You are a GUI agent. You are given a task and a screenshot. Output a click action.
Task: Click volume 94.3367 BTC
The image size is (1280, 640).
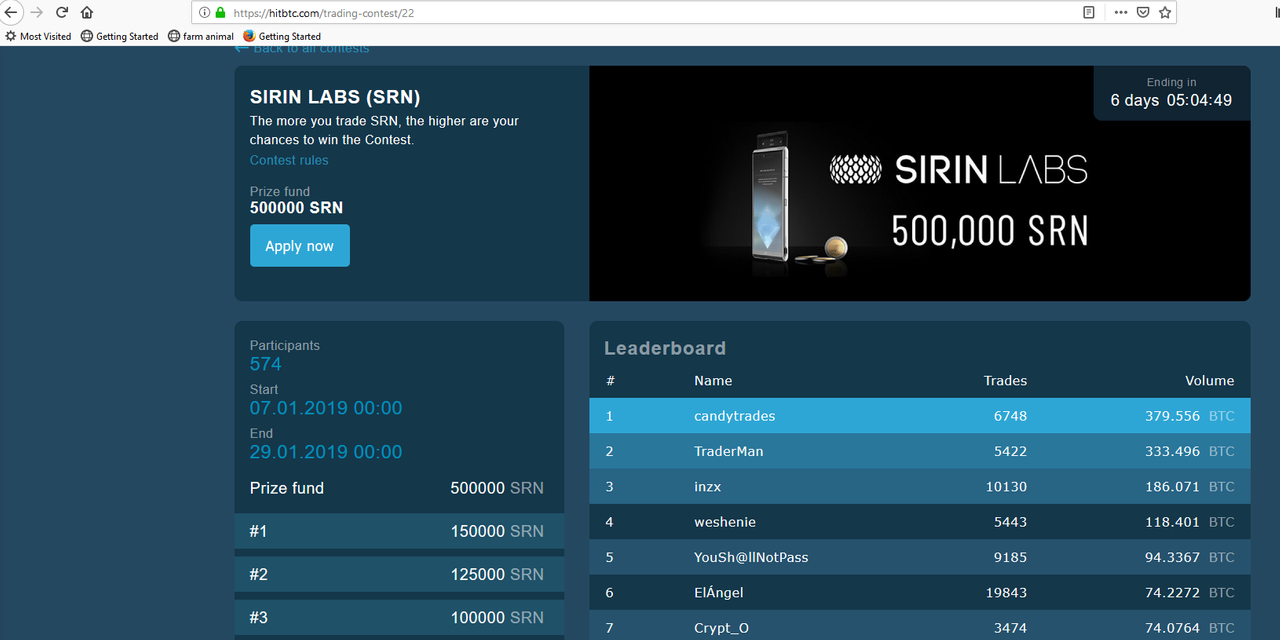pyautogui.click(x=1190, y=557)
